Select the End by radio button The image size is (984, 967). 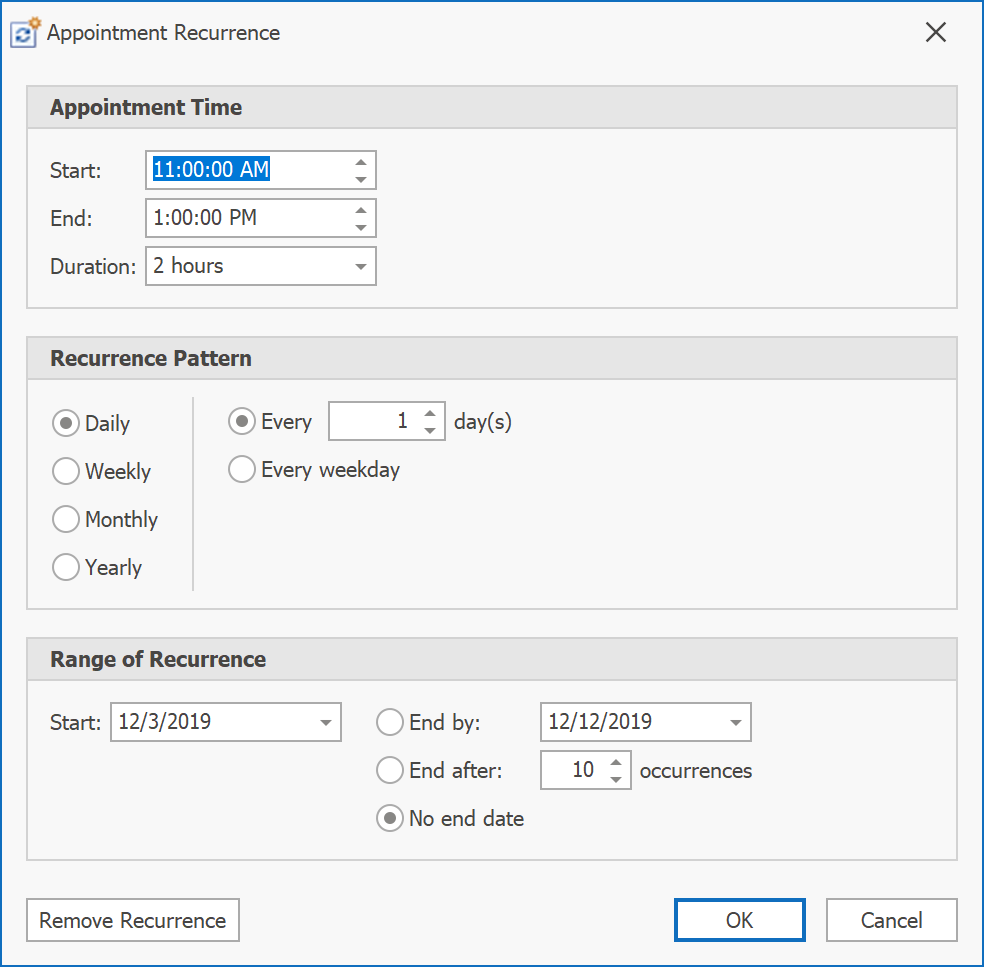coord(390,722)
